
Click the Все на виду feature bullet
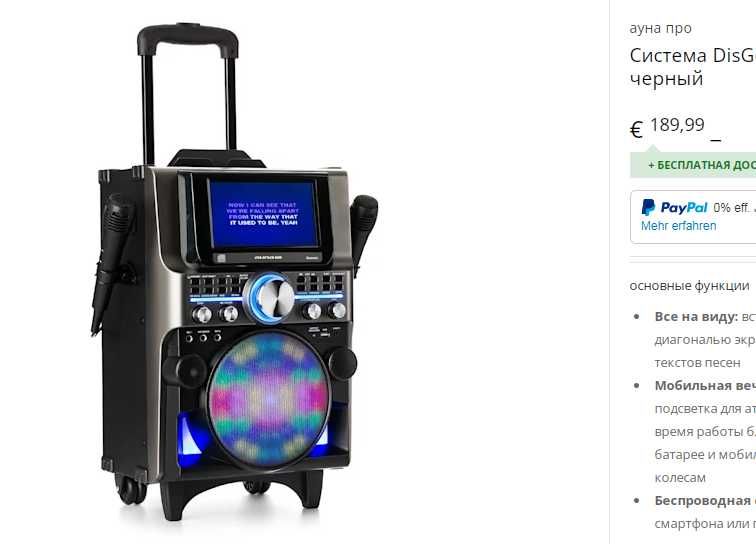pos(705,340)
